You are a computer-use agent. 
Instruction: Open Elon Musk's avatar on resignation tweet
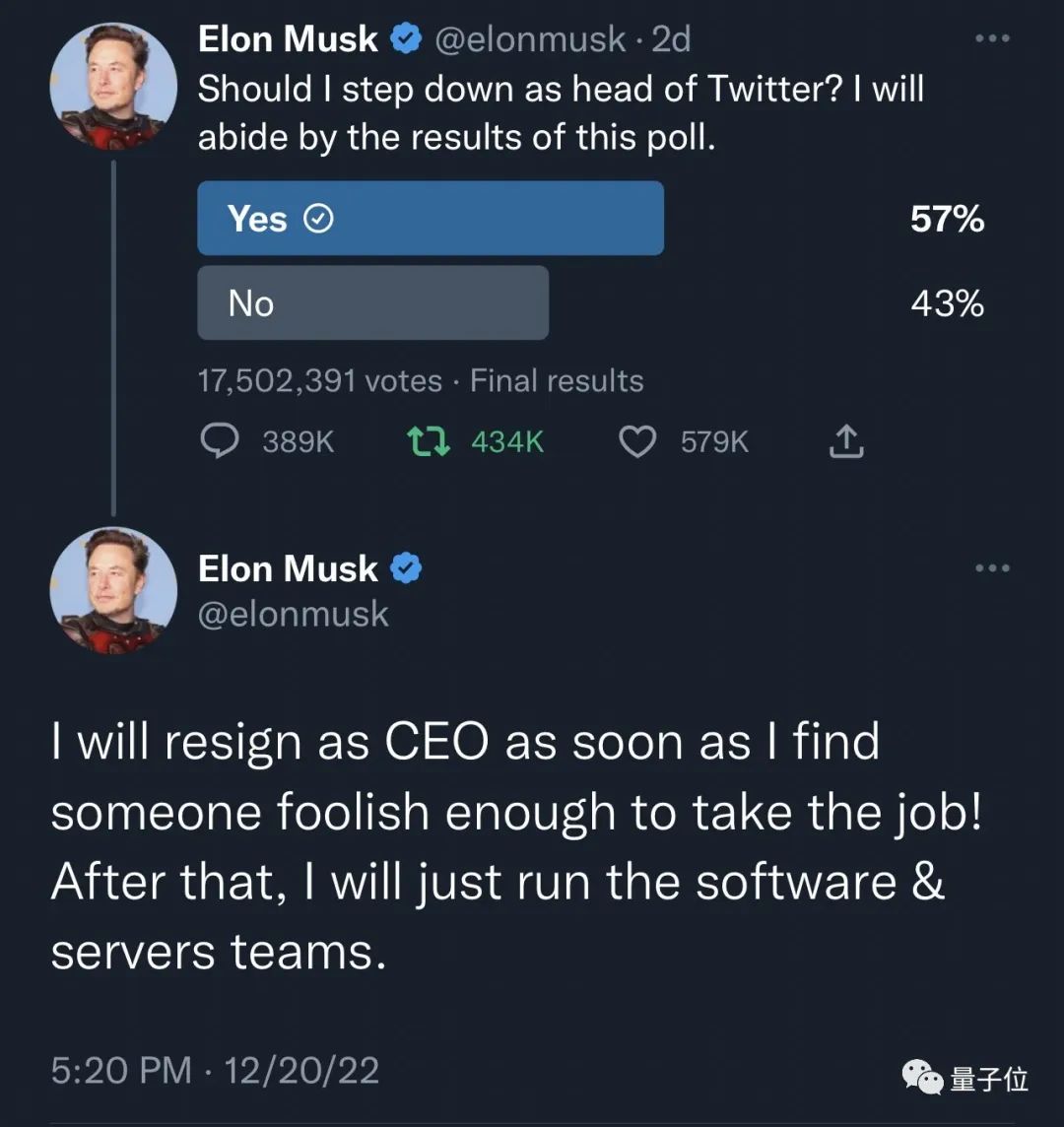click(x=113, y=591)
